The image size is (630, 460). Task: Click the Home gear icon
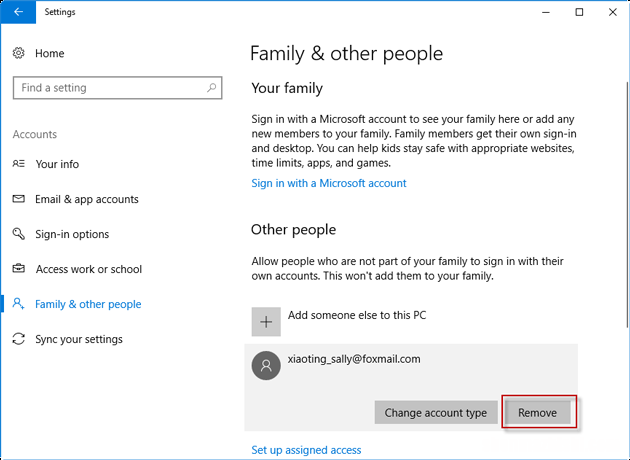[18, 53]
